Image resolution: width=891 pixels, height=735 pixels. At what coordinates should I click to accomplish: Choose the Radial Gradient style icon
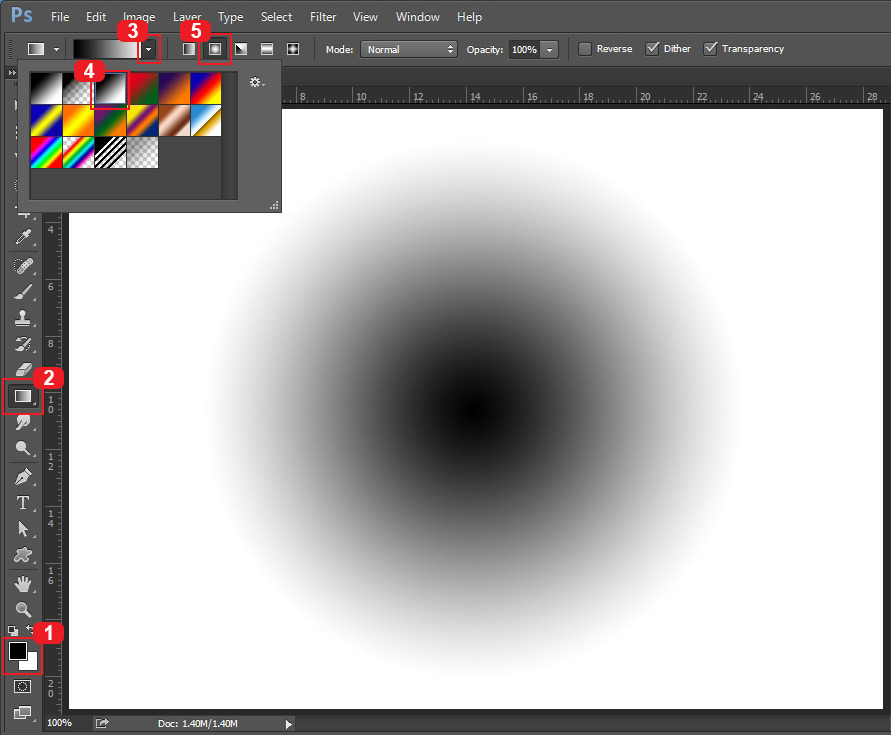point(215,49)
